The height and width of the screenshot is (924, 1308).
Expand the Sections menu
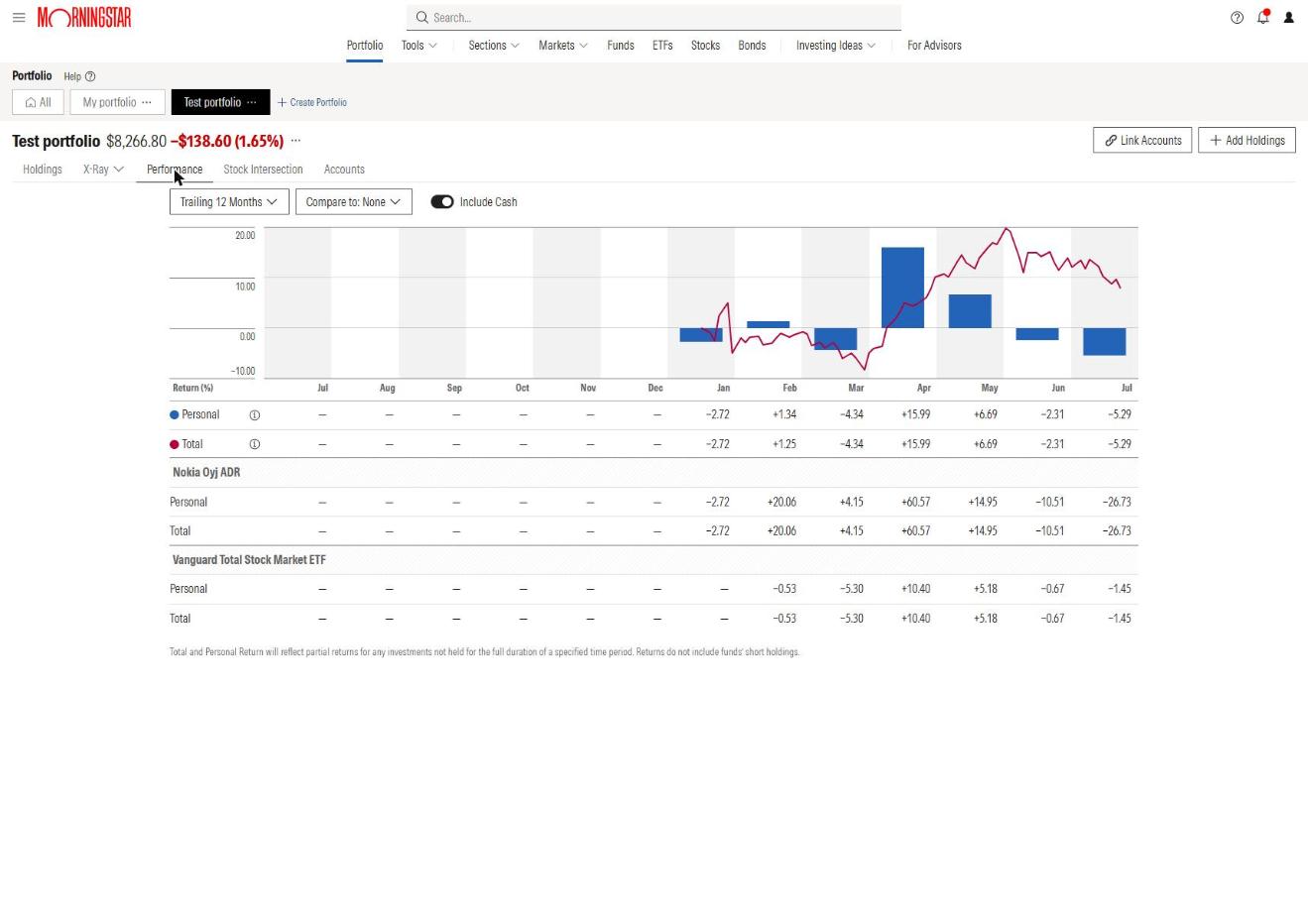(x=494, y=46)
